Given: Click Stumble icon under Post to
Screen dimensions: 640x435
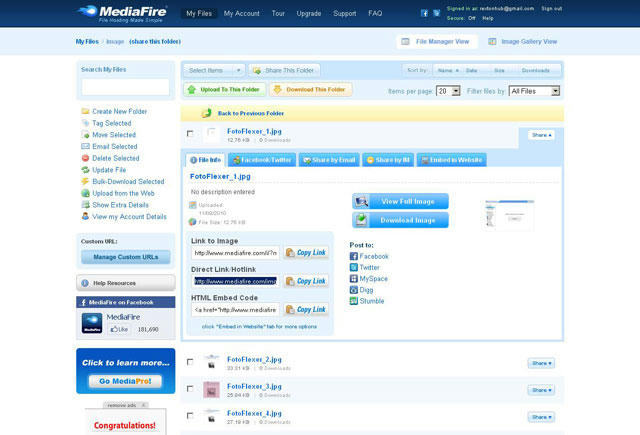Looking at the screenshot, I should coord(353,301).
